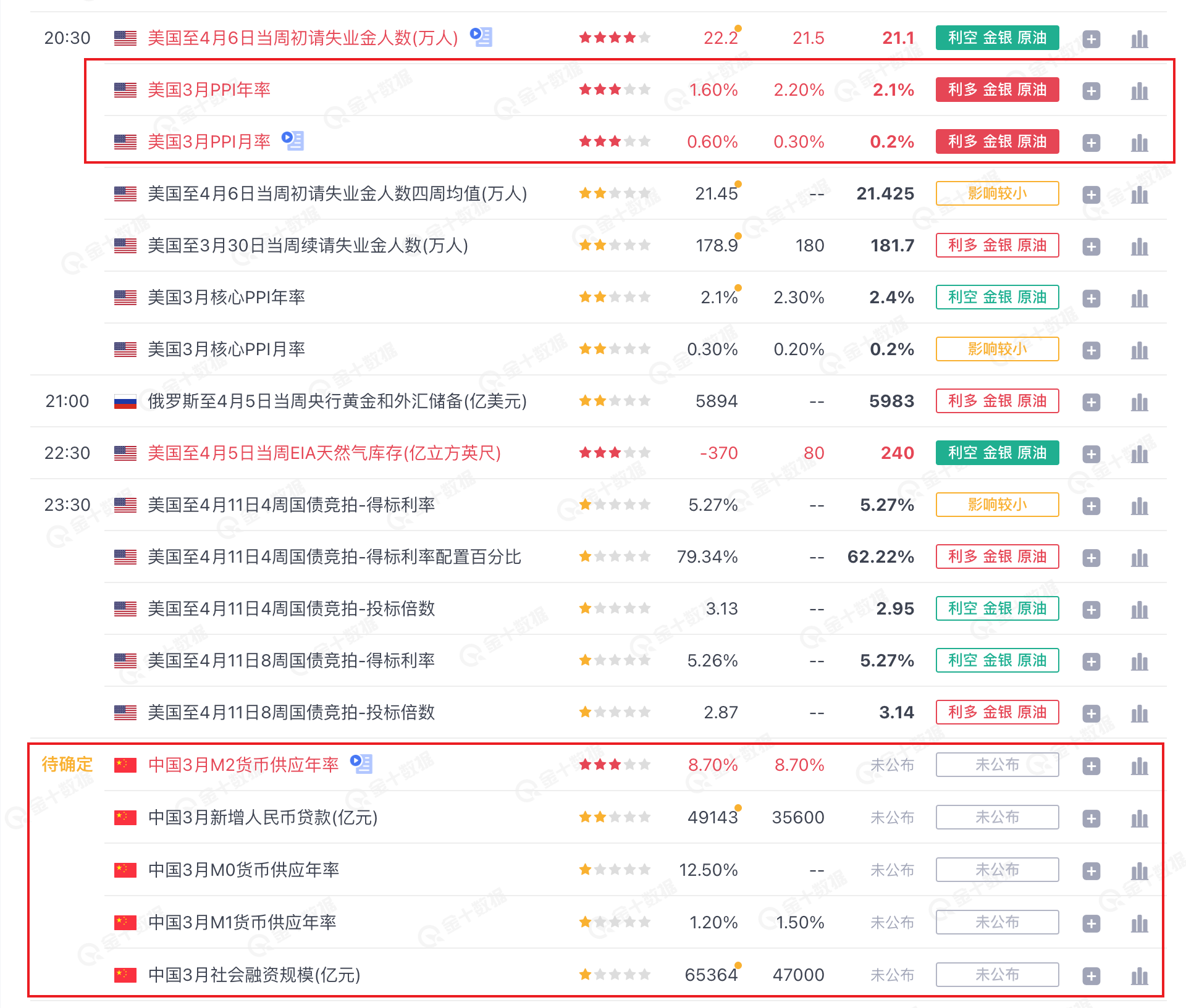The width and height of the screenshot is (1186, 1008).
Task: Click the previous value 79.34%
Action: (x=707, y=557)
